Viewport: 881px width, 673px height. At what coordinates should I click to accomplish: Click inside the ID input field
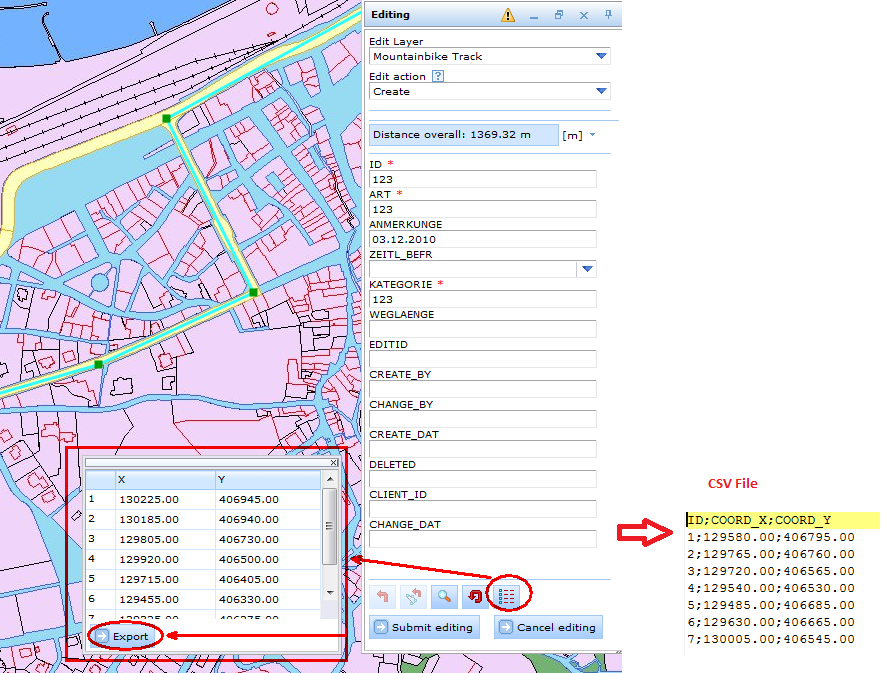pyautogui.click(x=483, y=179)
